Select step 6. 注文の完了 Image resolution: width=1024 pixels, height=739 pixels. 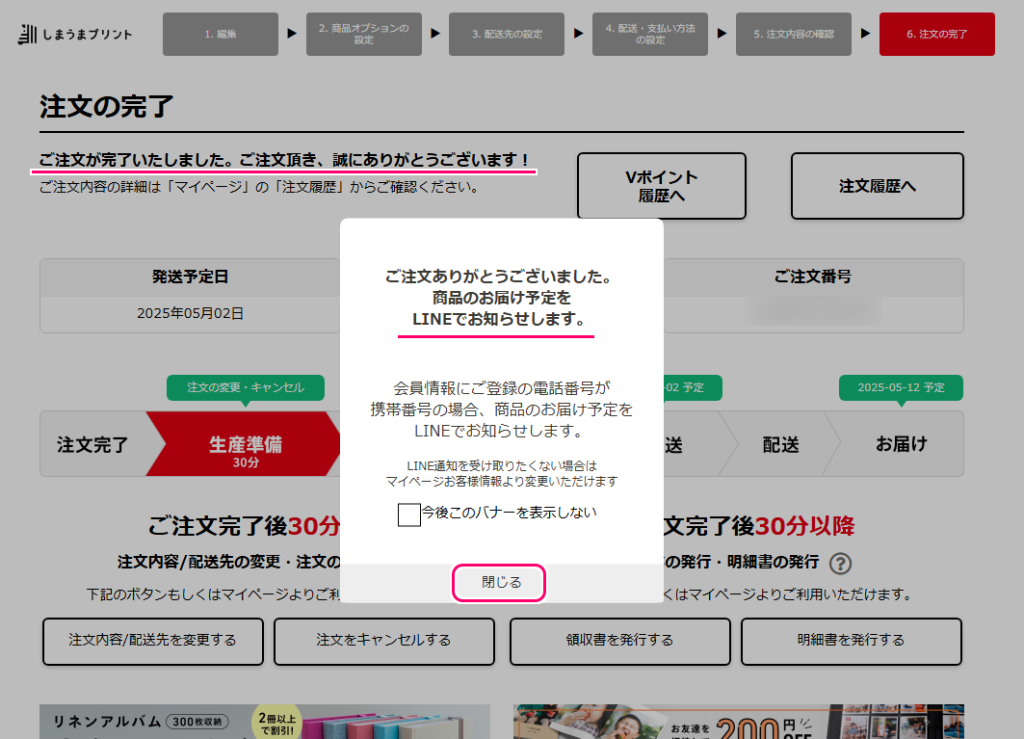(x=937, y=34)
